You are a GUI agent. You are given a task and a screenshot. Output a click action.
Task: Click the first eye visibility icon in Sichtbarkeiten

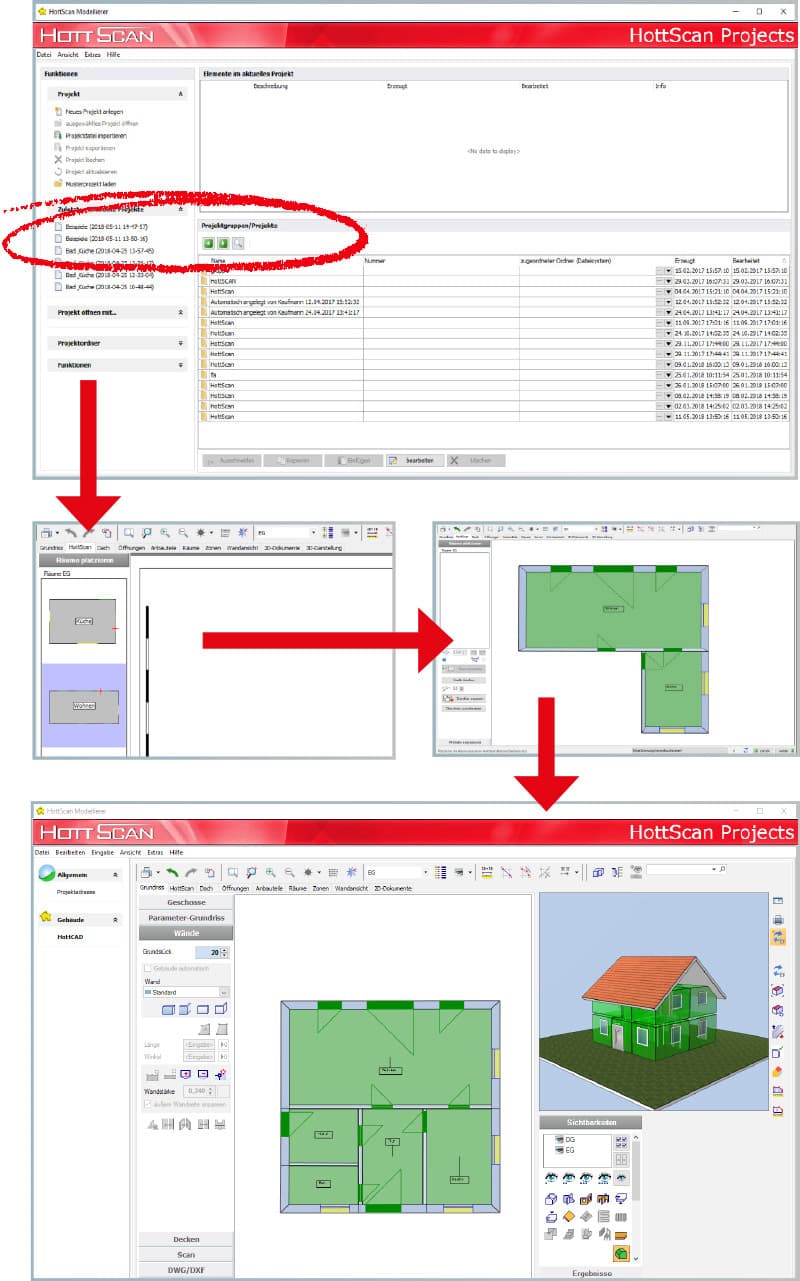pyautogui.click(x=551, y=1178)
